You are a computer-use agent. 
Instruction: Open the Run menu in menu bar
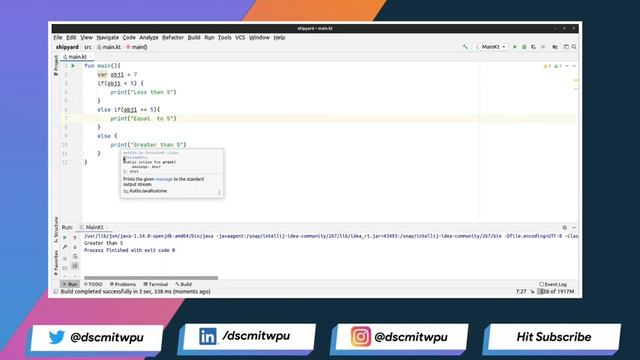(x=209, y=38)
